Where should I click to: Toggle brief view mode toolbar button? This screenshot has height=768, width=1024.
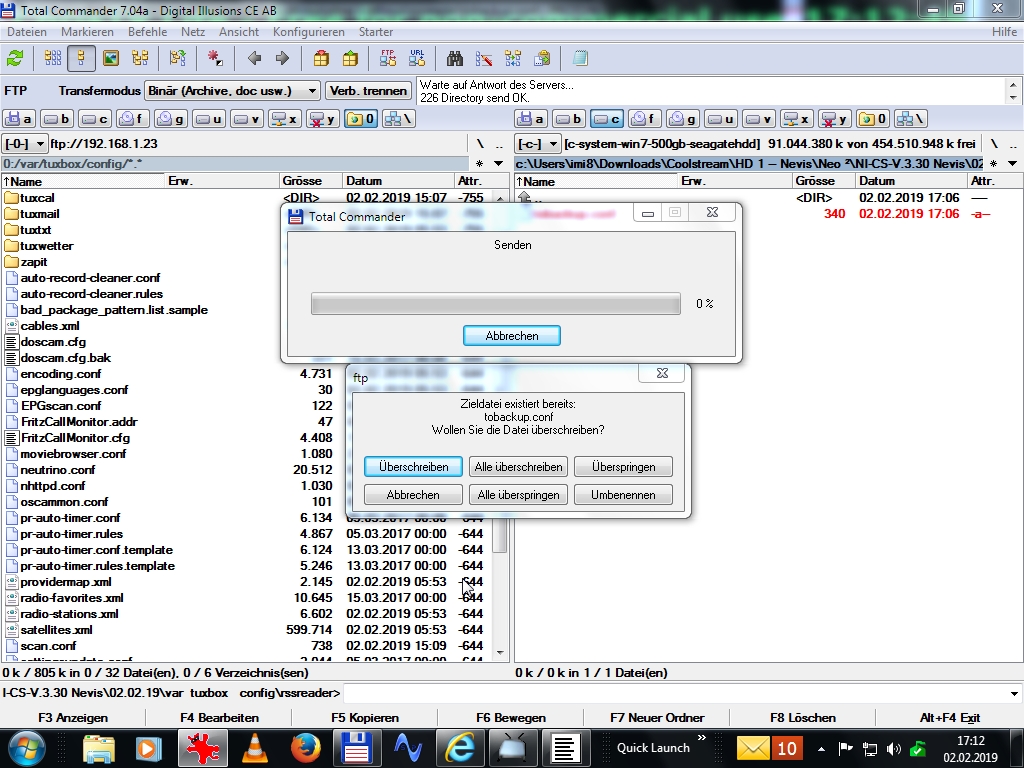(x=48, y=58)
